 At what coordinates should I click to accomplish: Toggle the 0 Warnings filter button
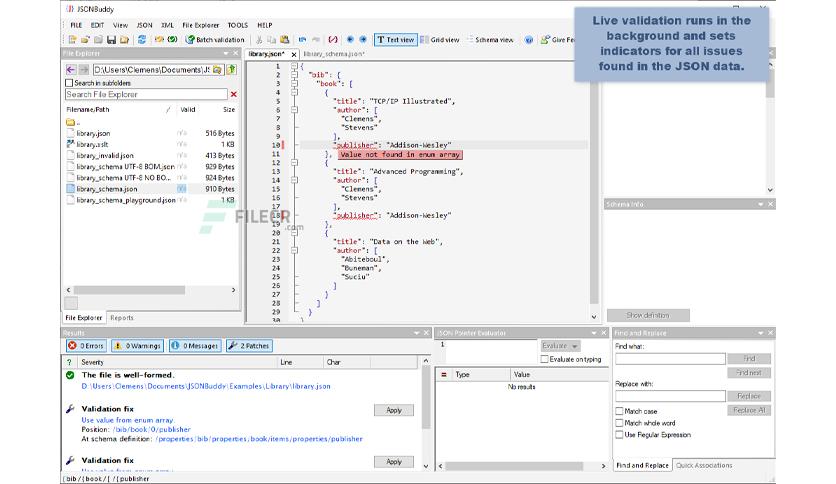tap(138, 346)
